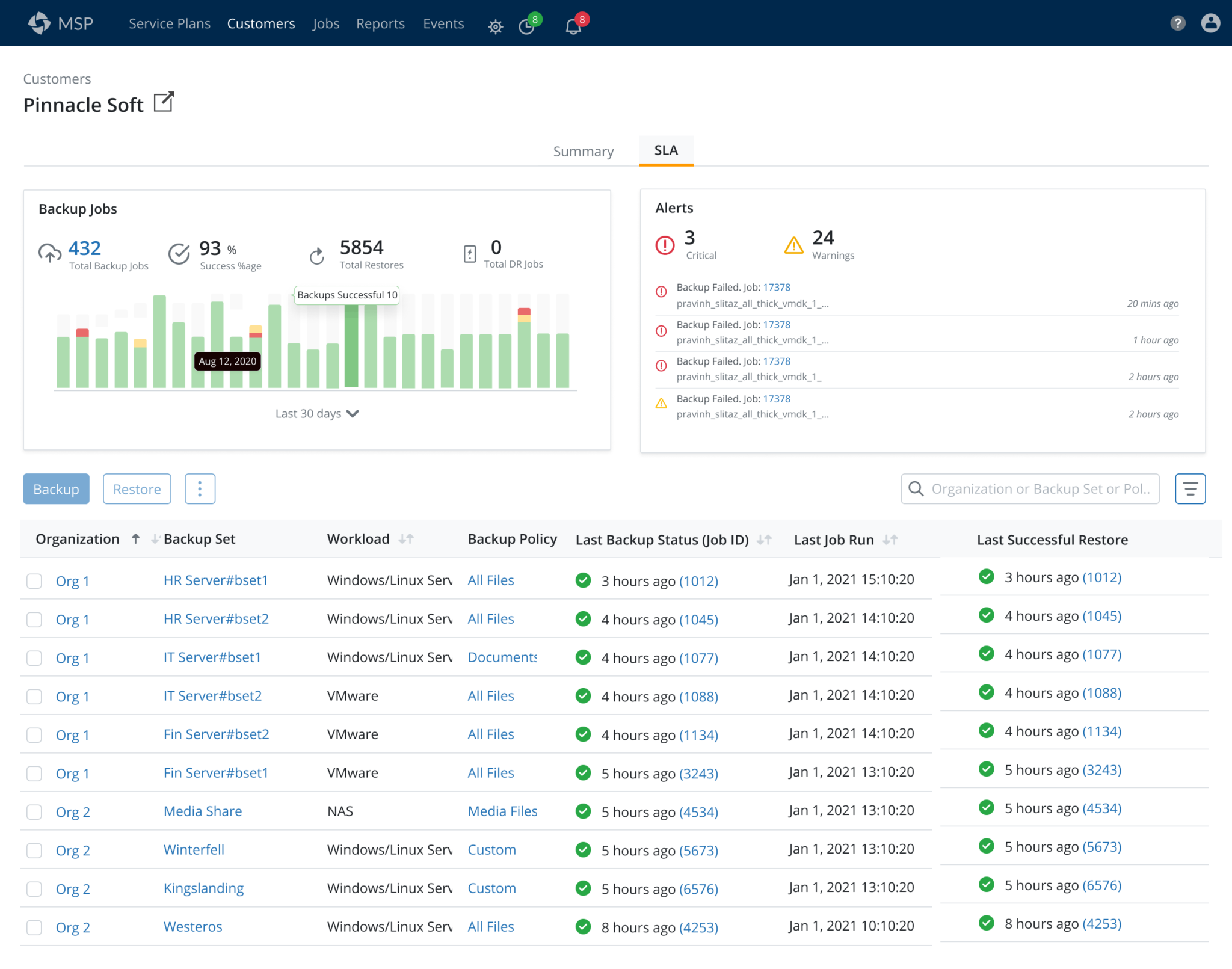
Task: Open the notifications bell icon
Action: point(573,26)
